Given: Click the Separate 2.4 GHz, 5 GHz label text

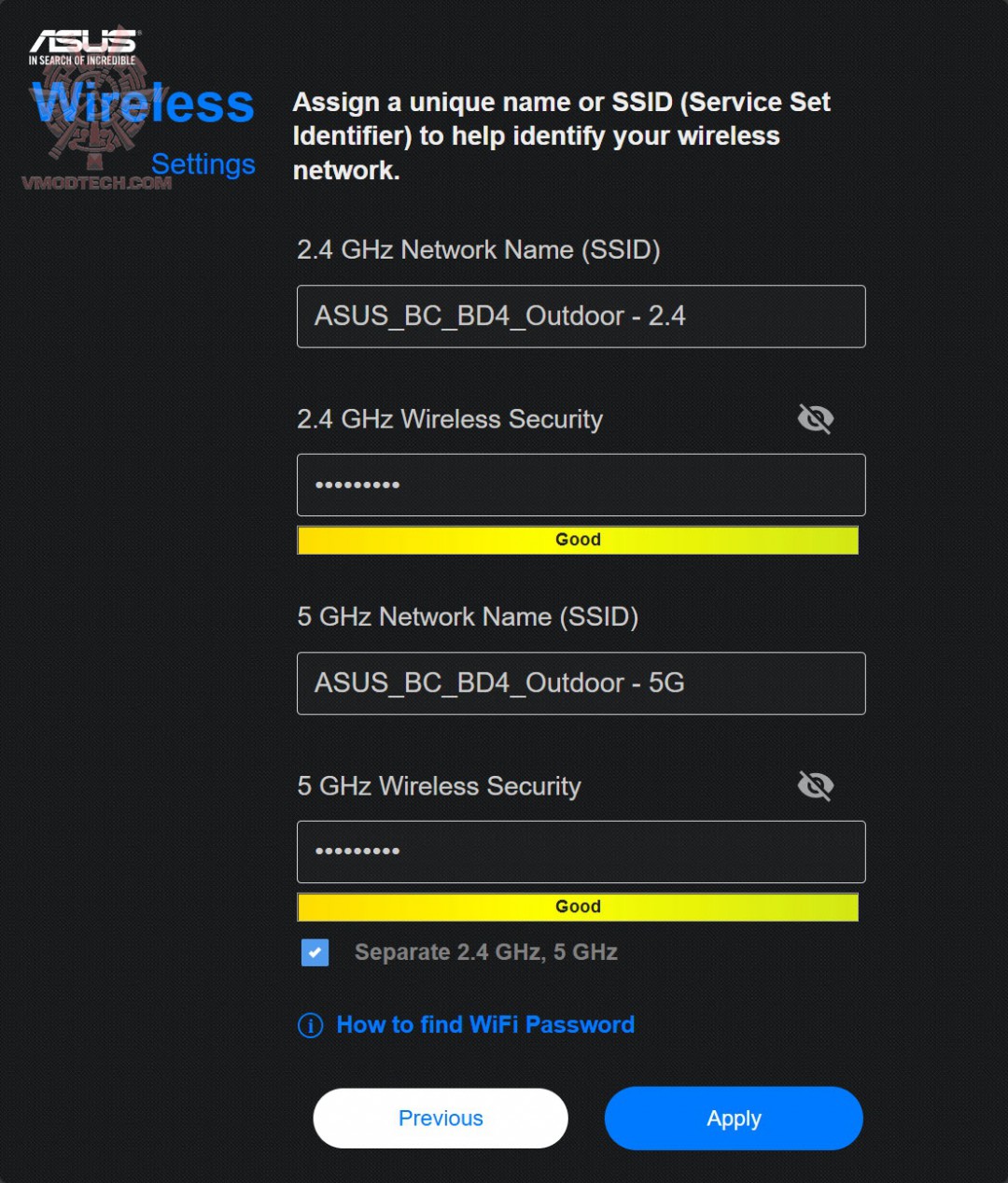Looking at the screenshot, I should [x=485, y=952].
